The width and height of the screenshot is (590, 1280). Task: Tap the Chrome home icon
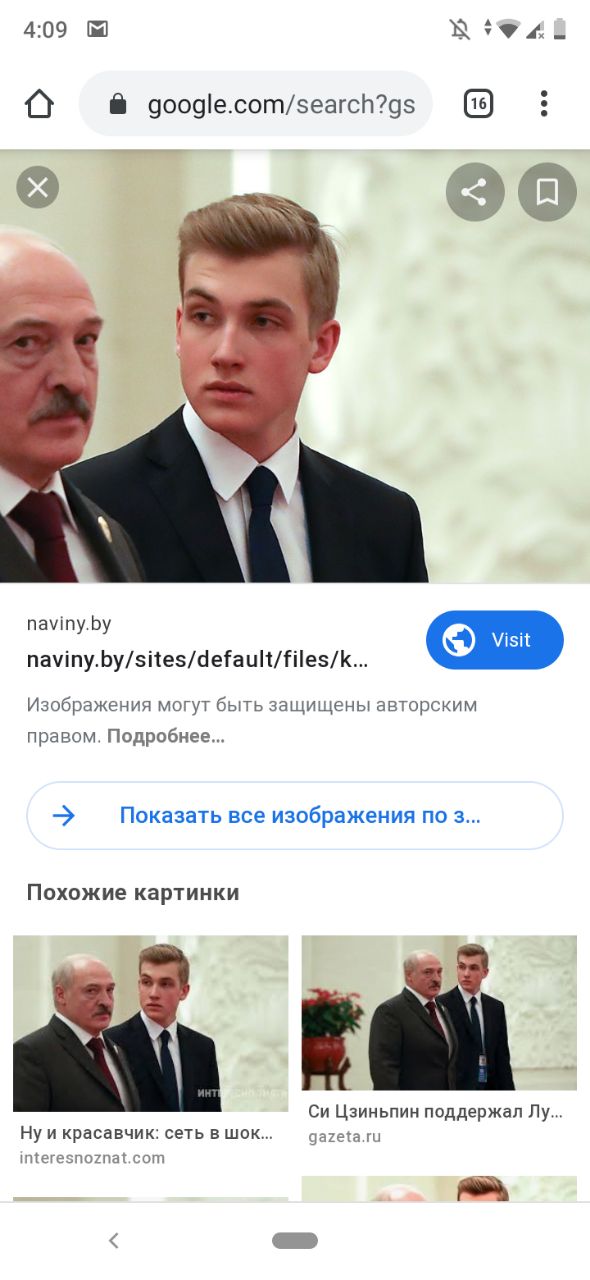[x=39, y=104]
